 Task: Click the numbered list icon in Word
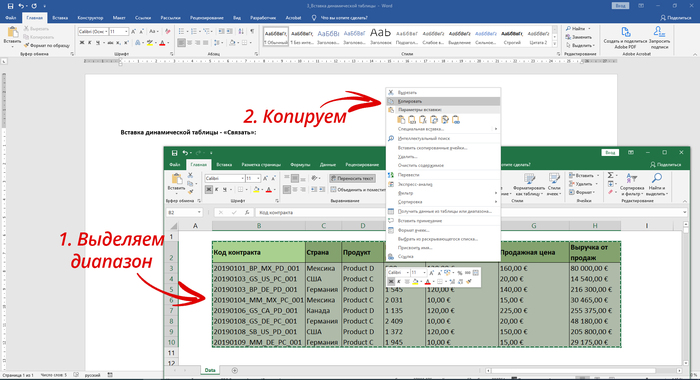[x=194, y=31]
